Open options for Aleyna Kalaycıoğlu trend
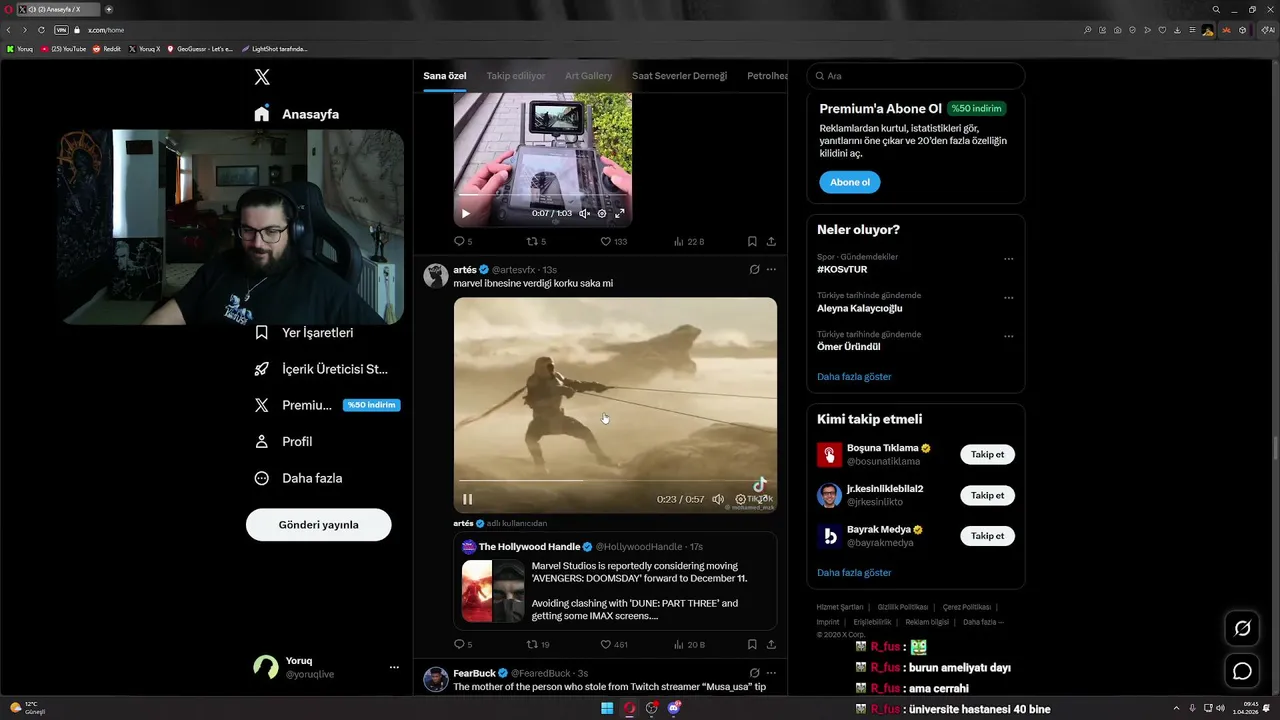The width and height of the screenshot is (1280, 720). point(1008,298)
